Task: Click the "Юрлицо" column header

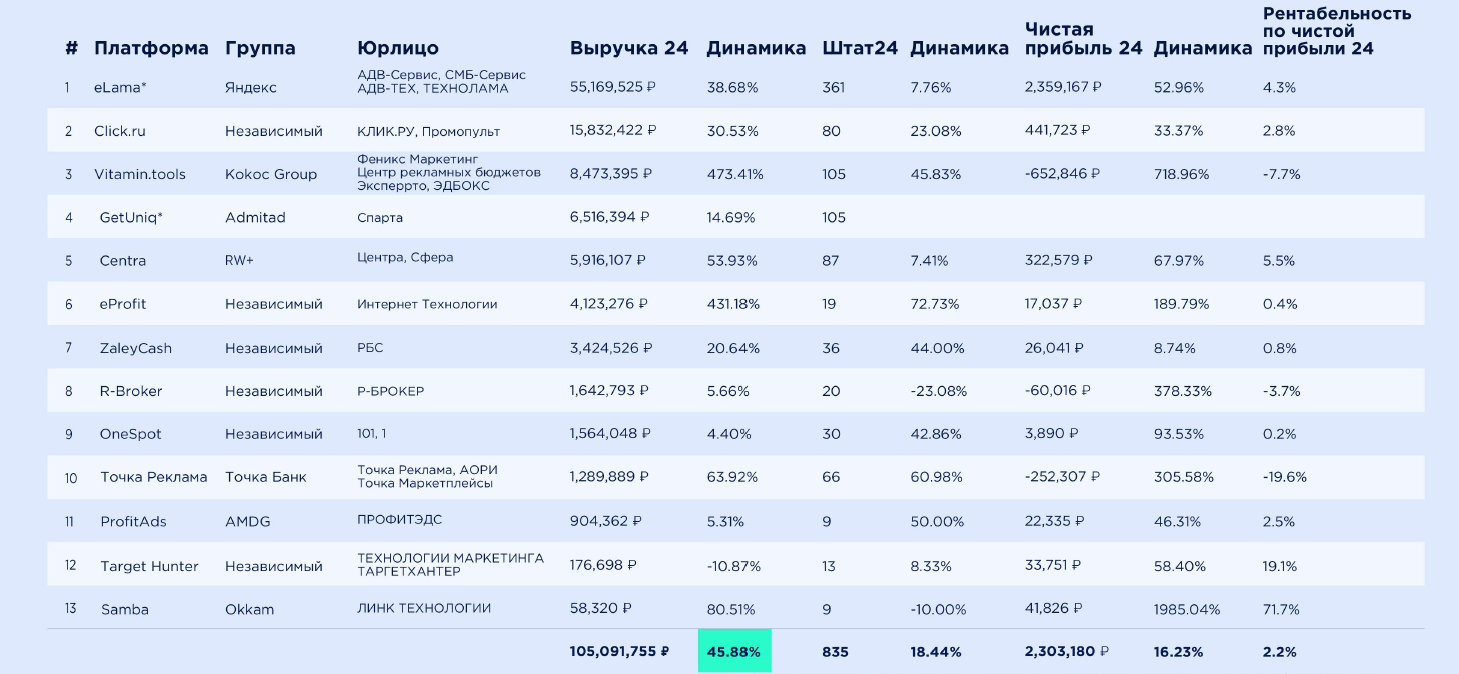Action: tap(397, 48)
